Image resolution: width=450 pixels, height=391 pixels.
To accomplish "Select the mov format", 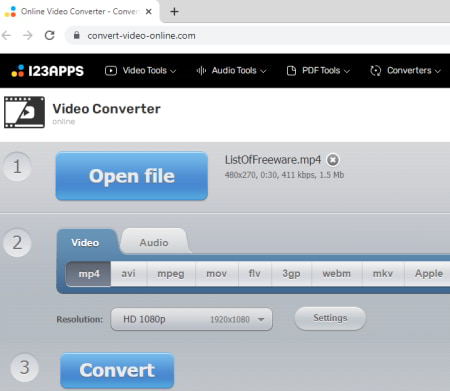I will 217,274.
